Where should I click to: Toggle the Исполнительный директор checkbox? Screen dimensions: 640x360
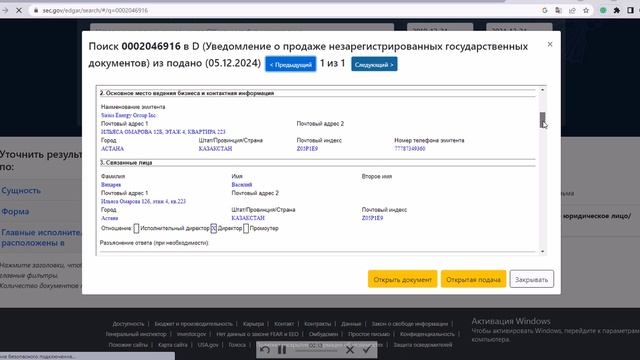click(x=136, y=229)
